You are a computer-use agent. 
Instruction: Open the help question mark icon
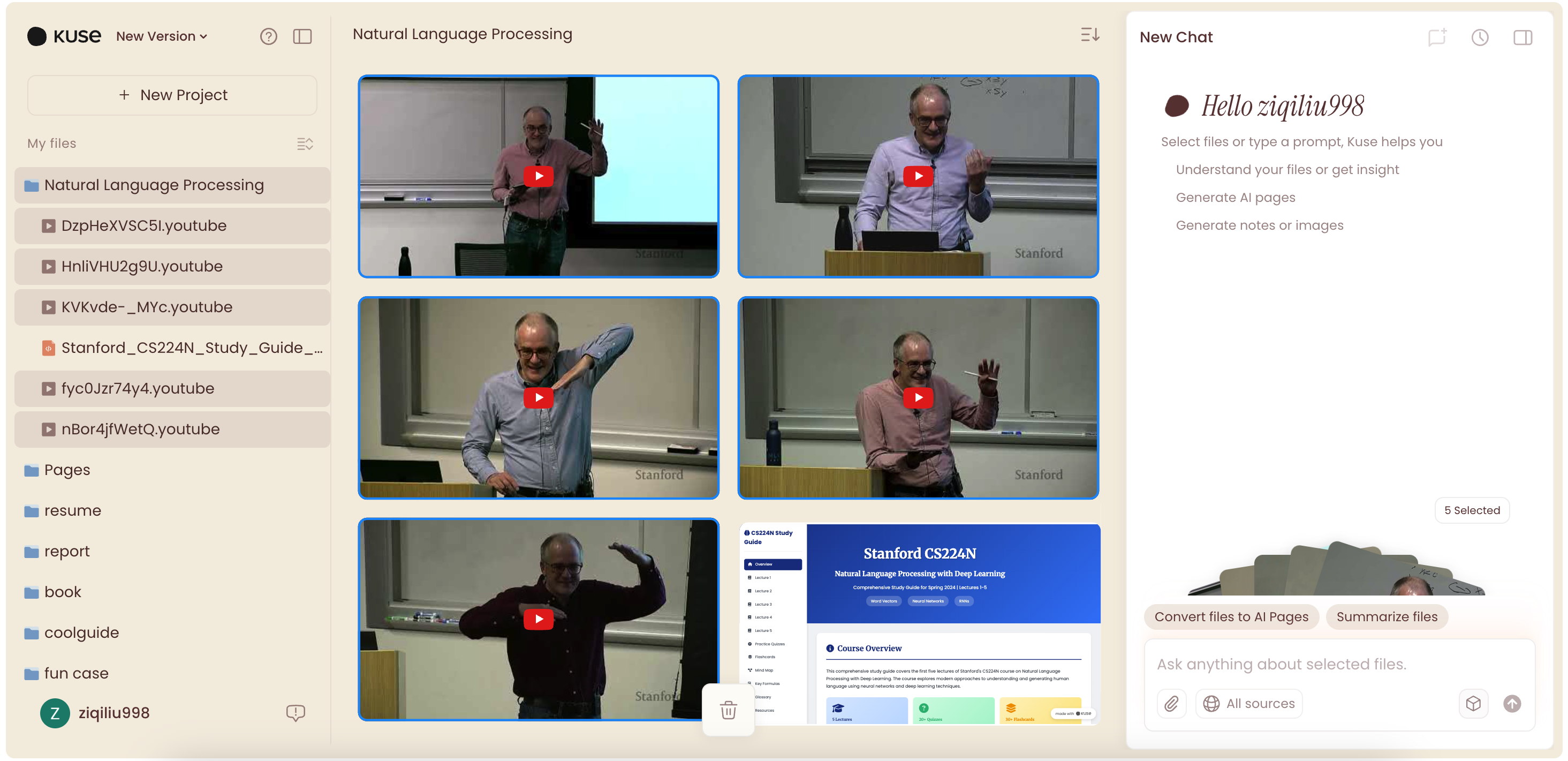click(268, 36)
